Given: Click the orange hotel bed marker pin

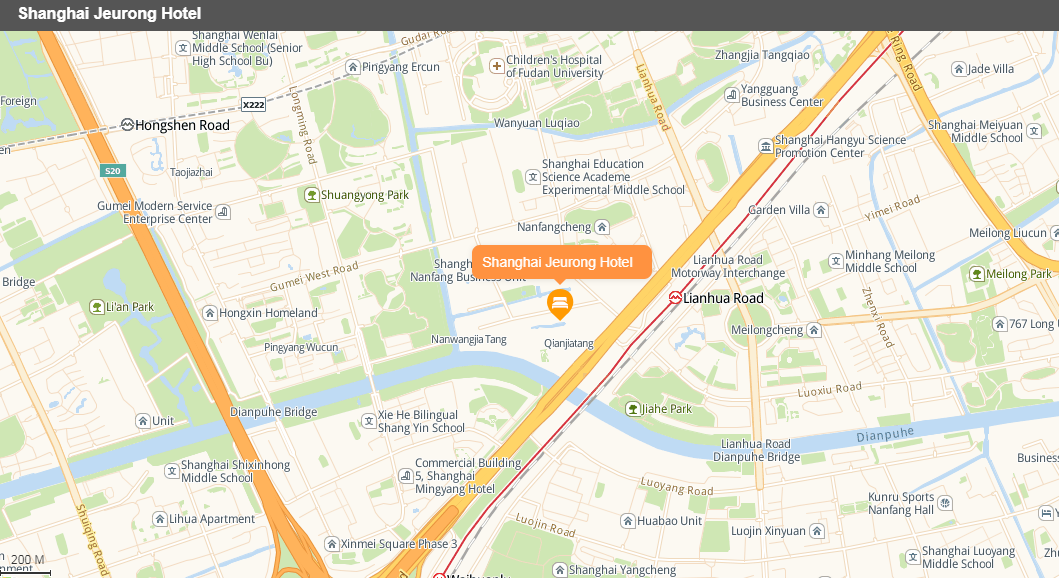Looking at the screenshot, I should [560, 304].
